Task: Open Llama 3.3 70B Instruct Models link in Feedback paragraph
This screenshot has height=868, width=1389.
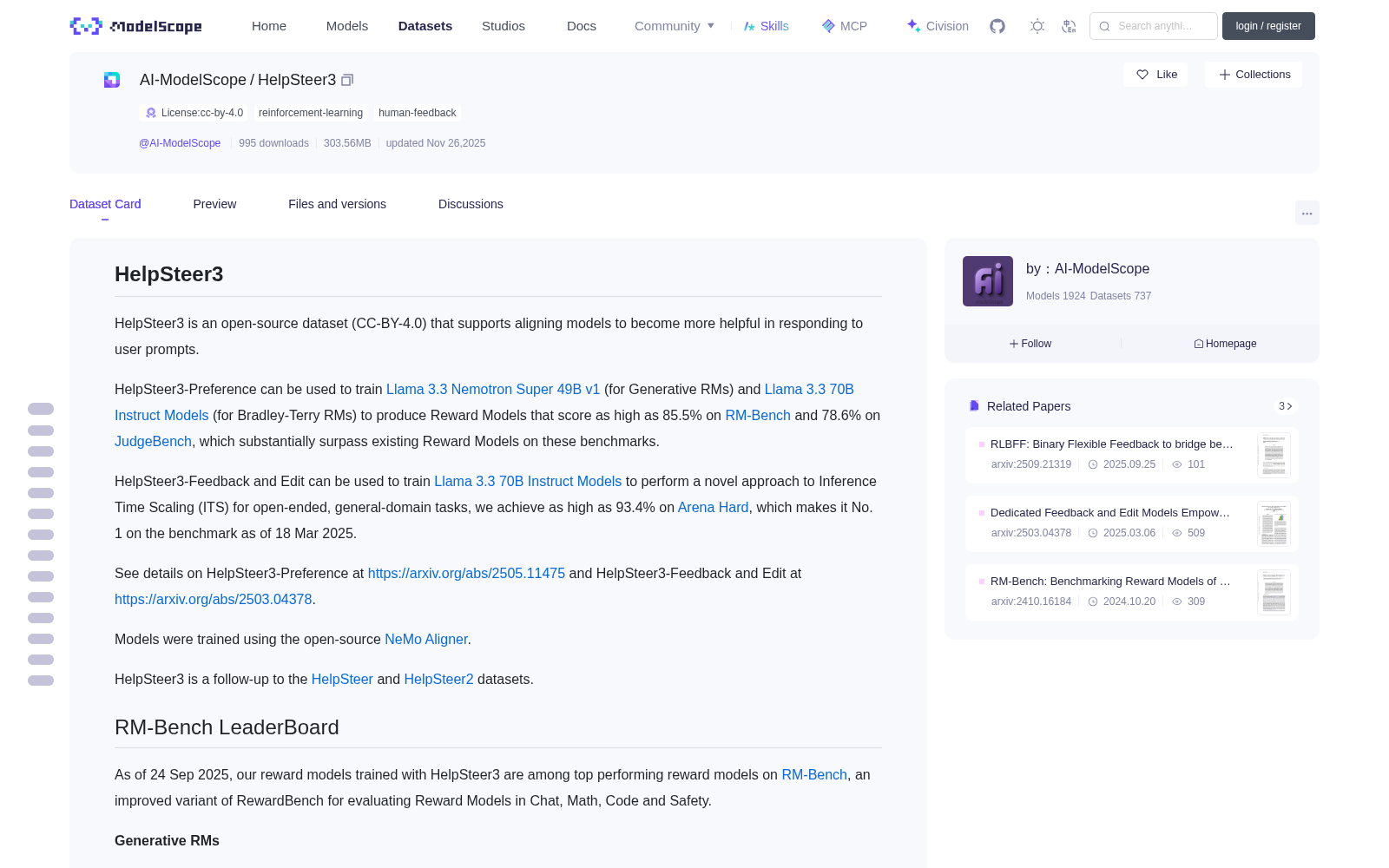Action: click(528, 481)
